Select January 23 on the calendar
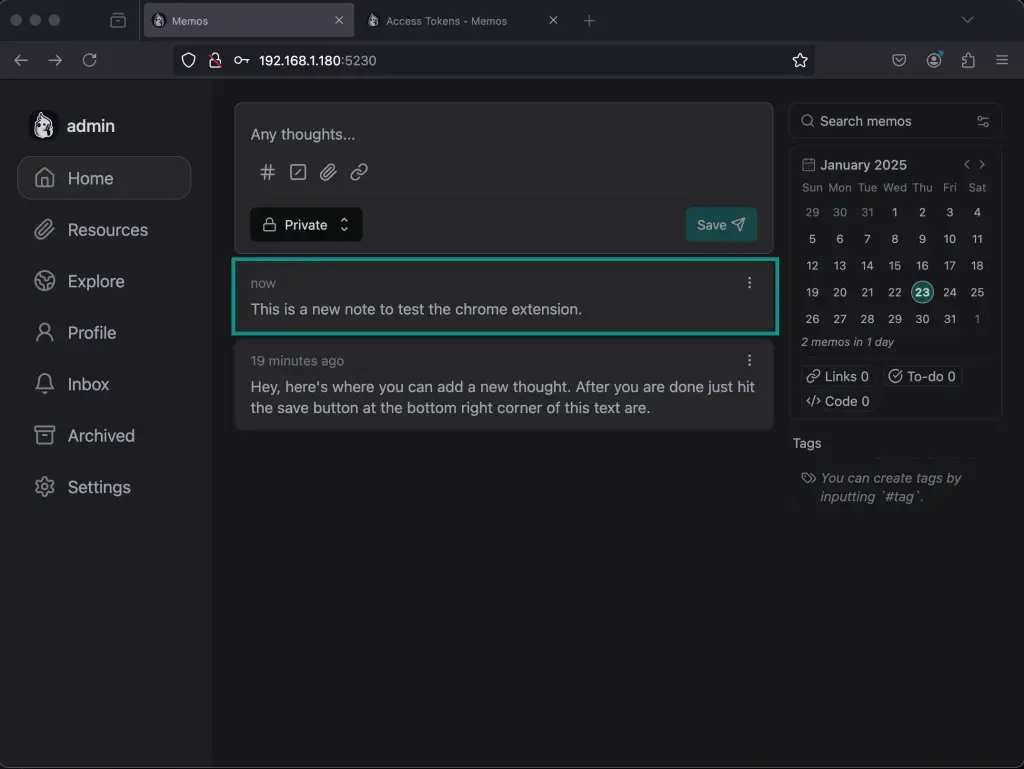The height and width of the screenshot is (769, 1024). pyautogui.click(x=921, y=292)
